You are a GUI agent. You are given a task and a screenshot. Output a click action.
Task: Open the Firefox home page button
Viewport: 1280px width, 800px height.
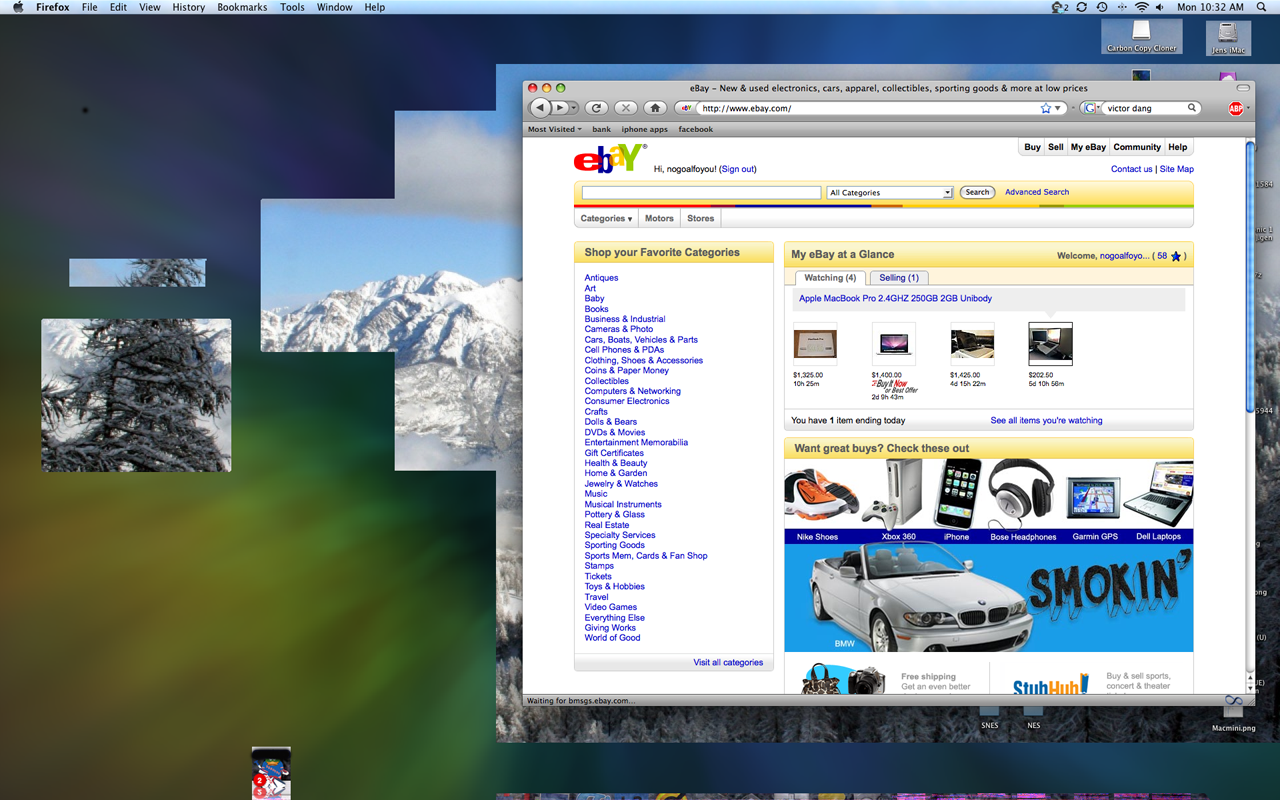click(x=655, y=108)
